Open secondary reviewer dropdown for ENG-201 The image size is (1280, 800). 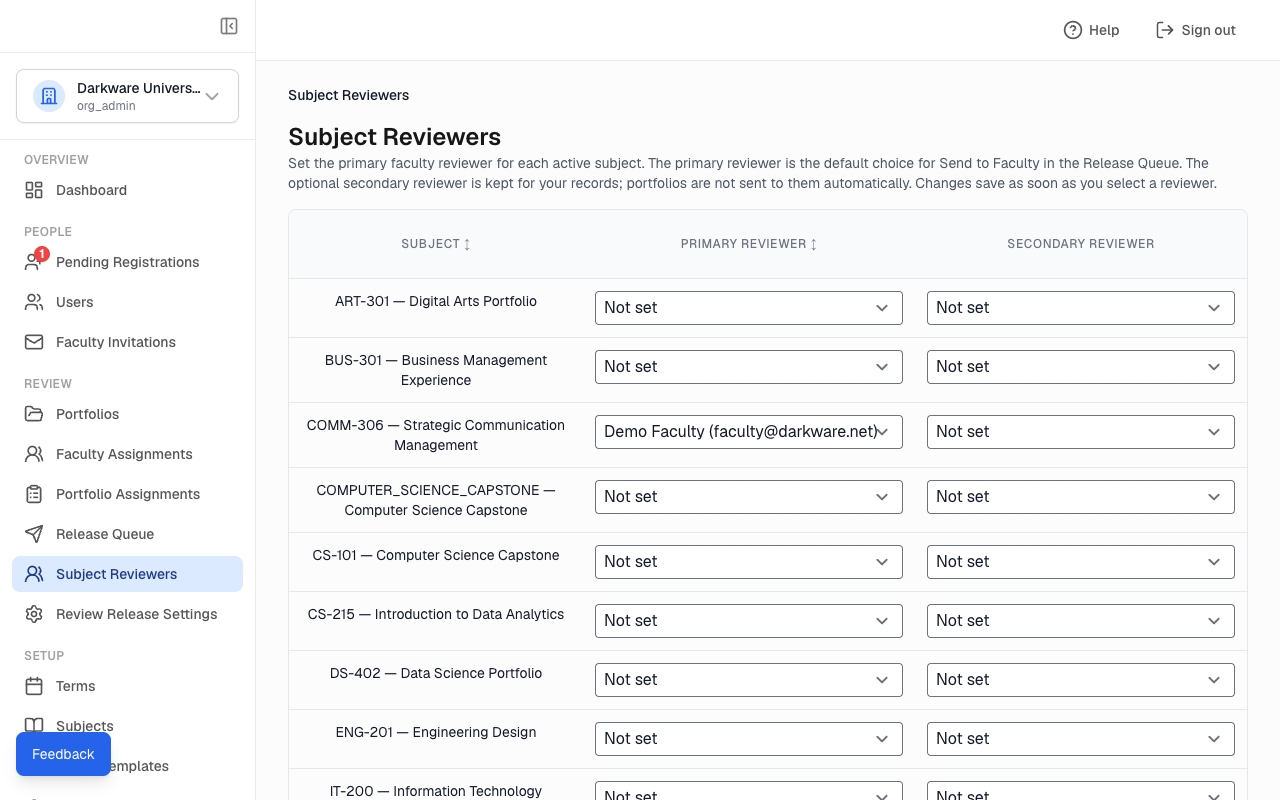point(1081,739)
